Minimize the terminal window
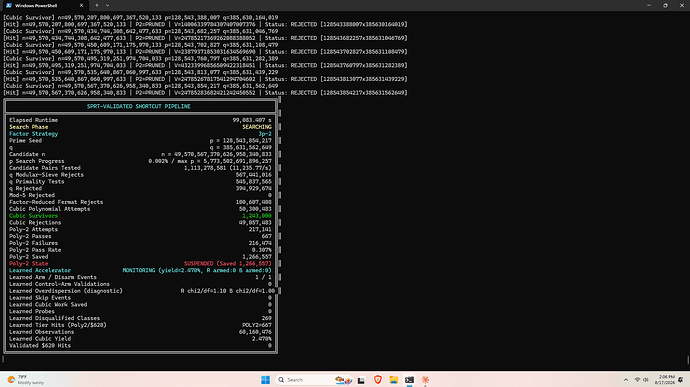This screenshot has width=690, height=387. (x=649, y=6)
